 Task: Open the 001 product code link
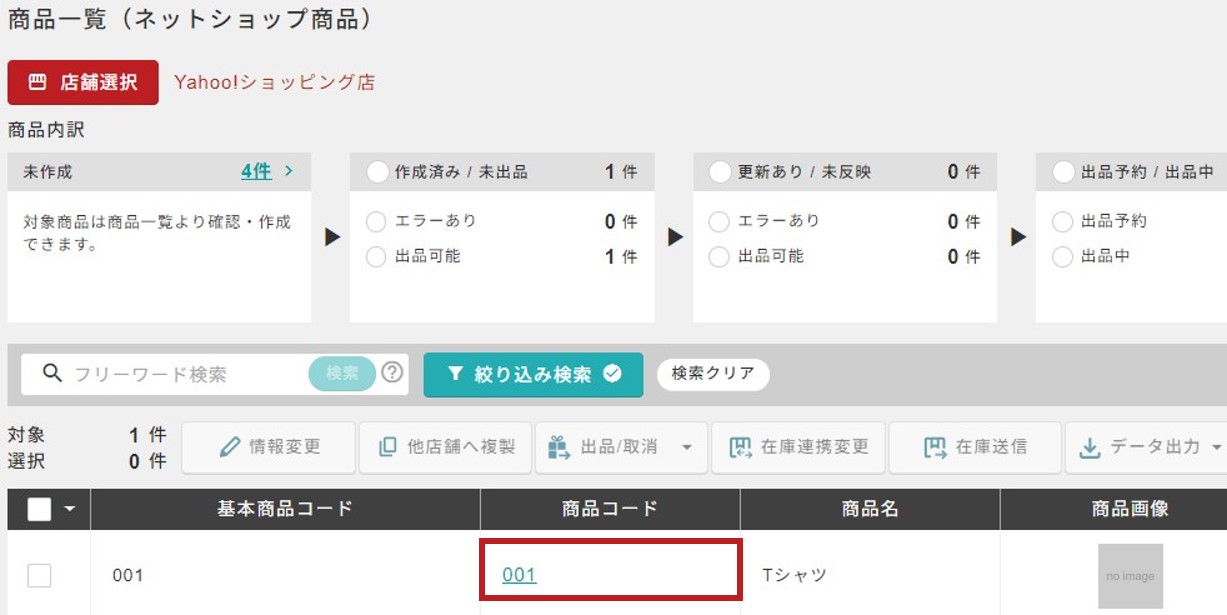[x=519, y=575]
